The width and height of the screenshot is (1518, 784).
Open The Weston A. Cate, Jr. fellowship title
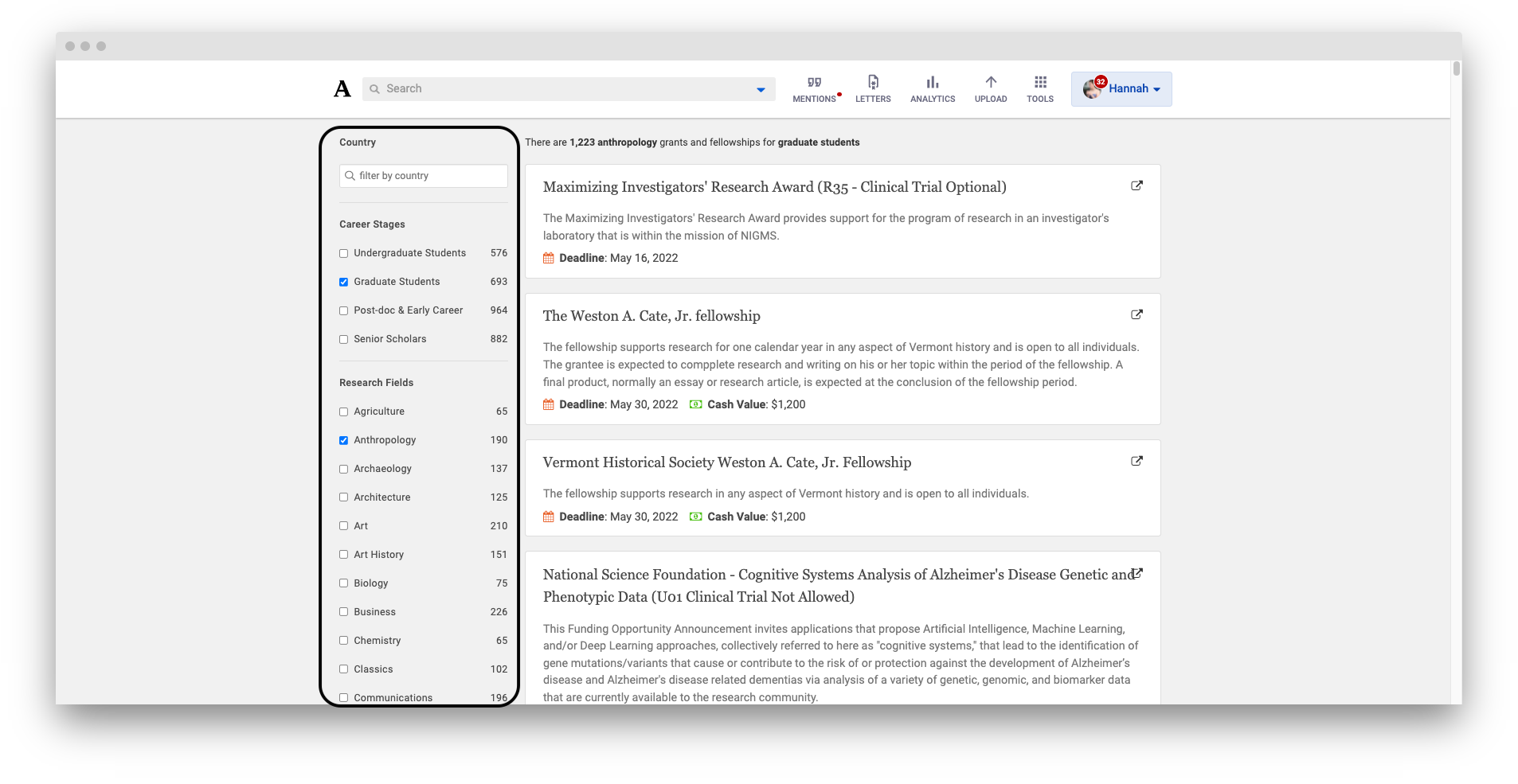pyautogui.click(x=651, y=316)
